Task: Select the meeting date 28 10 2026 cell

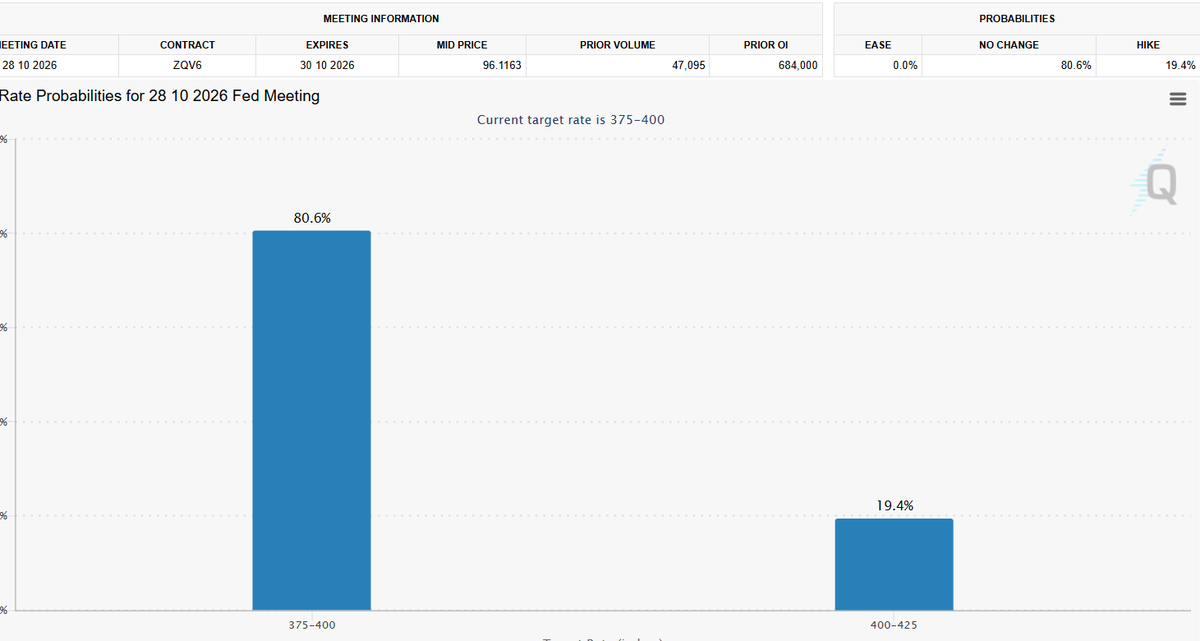Action: coord(59,65)
